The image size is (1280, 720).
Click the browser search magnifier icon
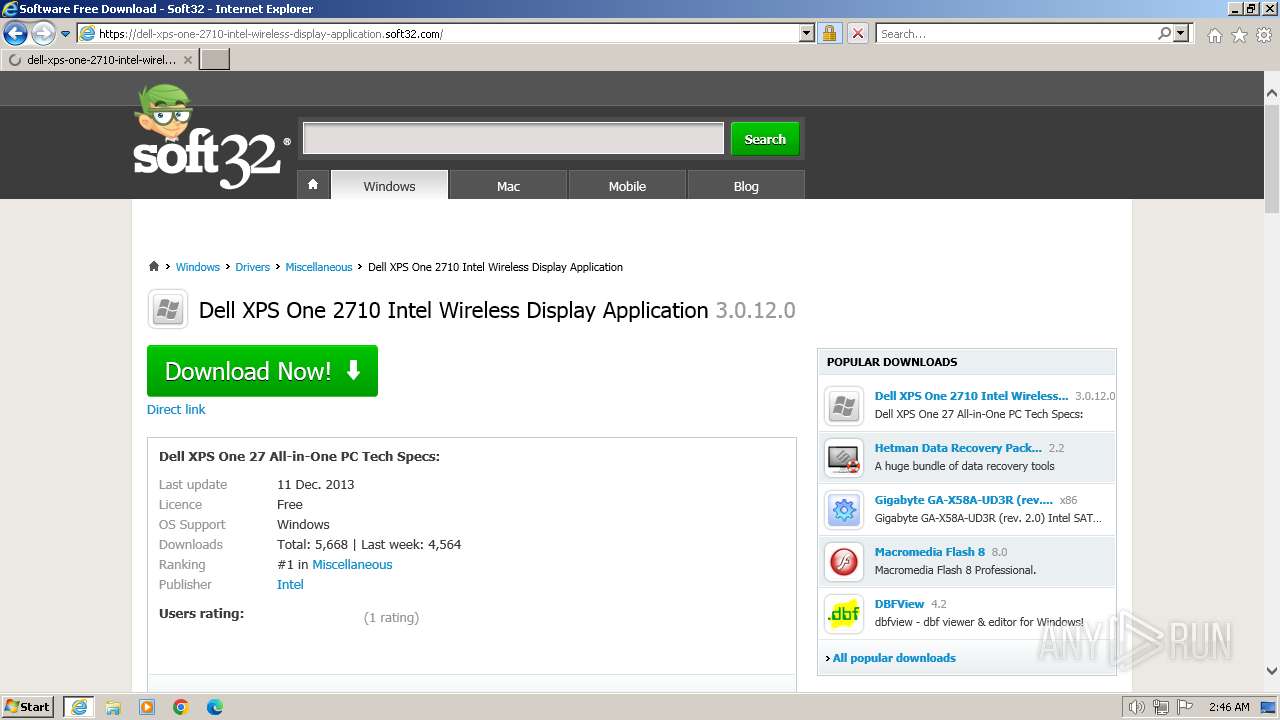[x=1164, y=33]
